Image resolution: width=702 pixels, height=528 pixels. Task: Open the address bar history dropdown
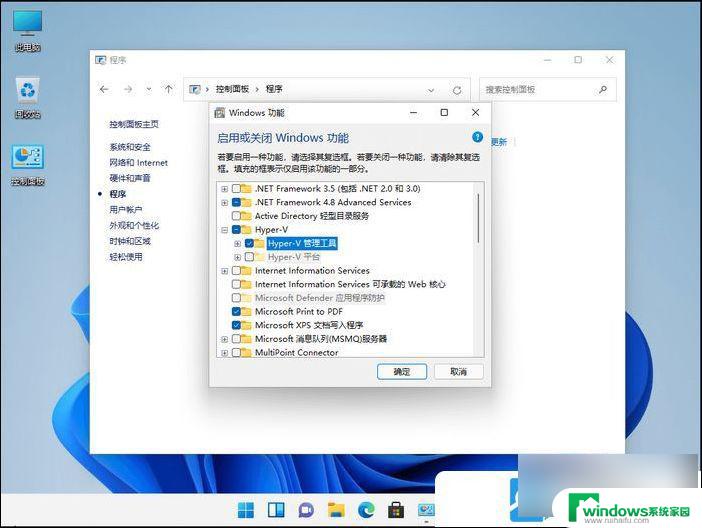(431, 90)
